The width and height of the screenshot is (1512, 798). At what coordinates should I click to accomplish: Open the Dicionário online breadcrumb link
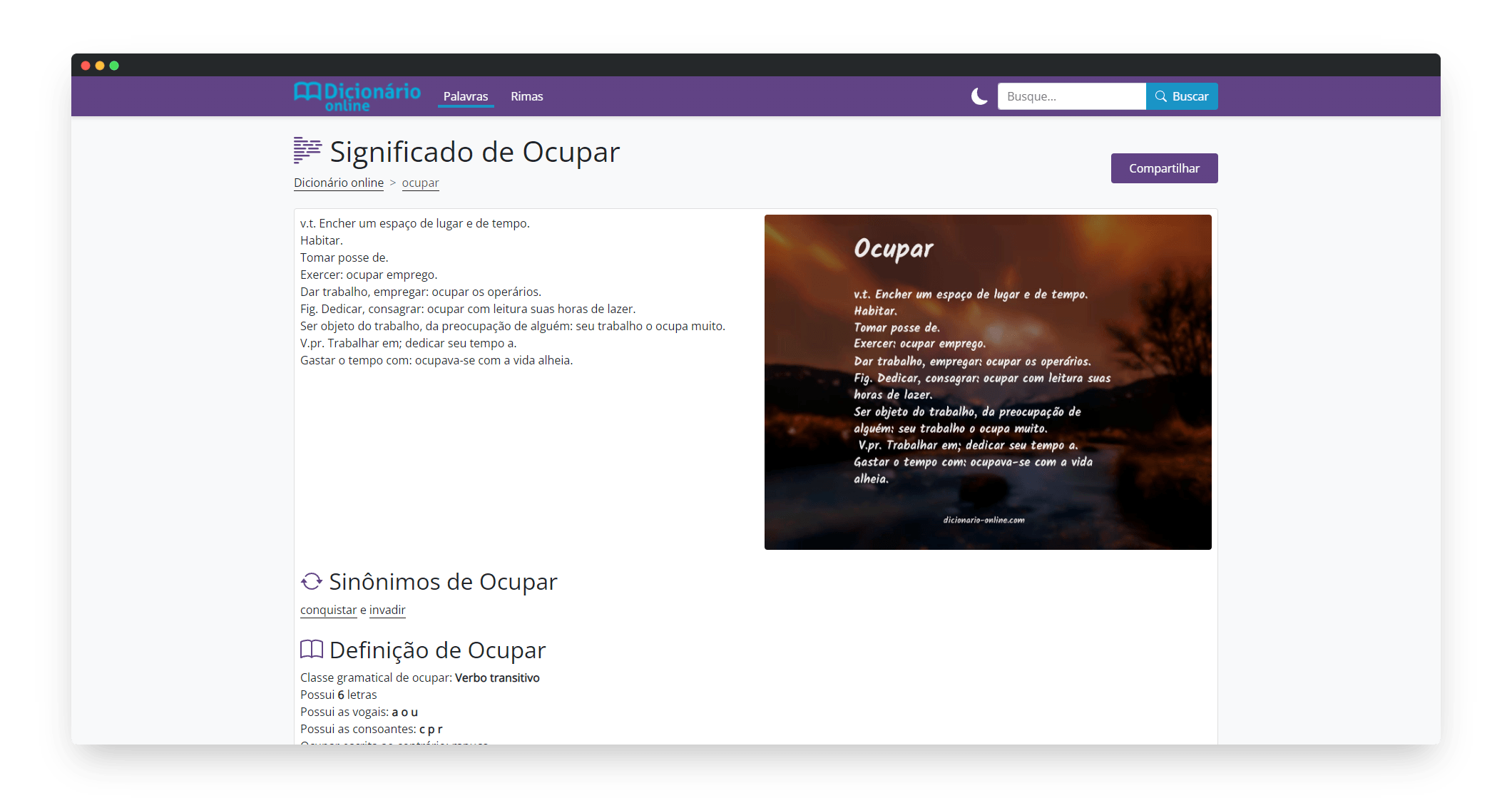tap(339, 183)
